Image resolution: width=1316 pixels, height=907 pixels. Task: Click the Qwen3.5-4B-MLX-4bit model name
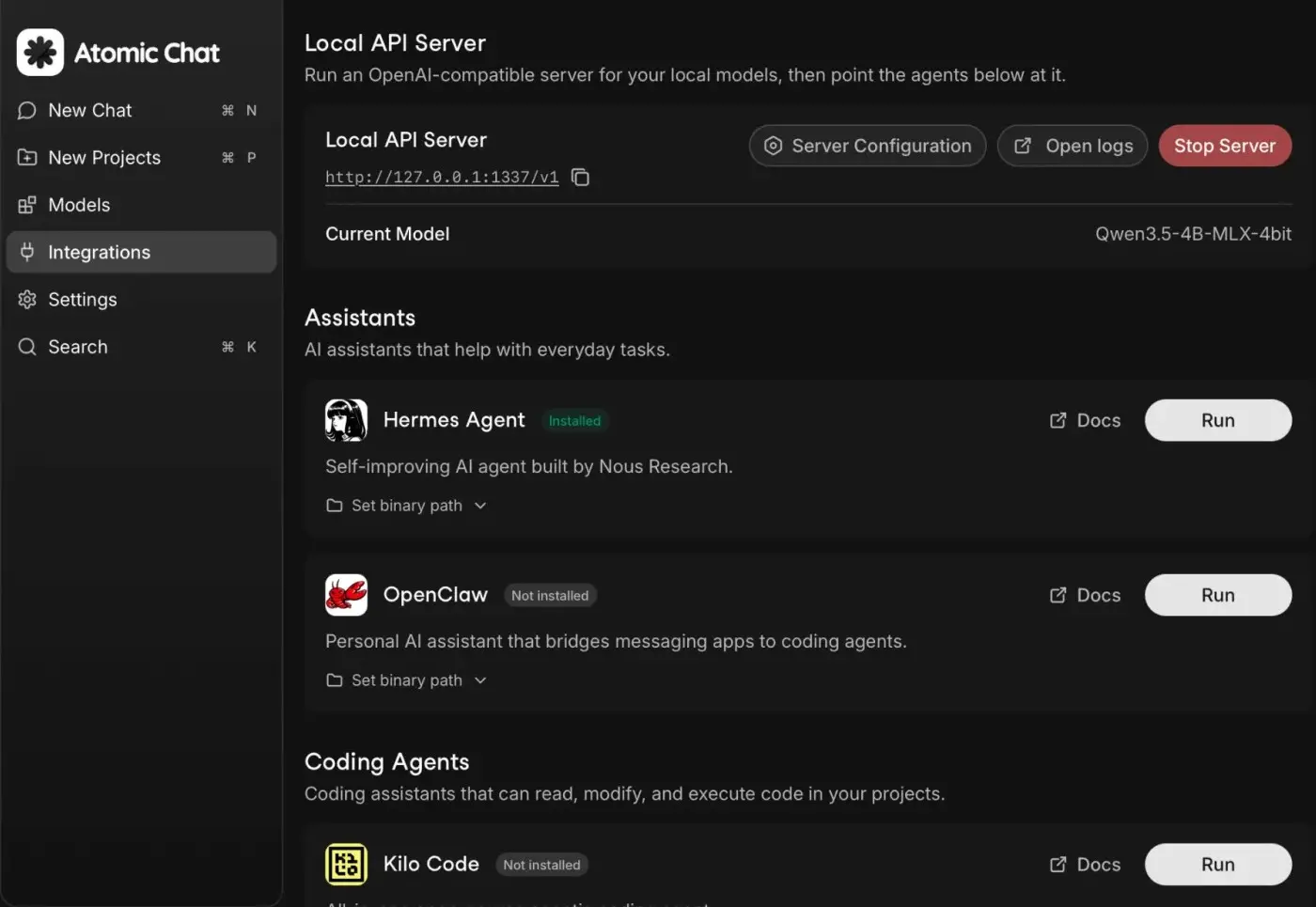[x=1193, y=234]
